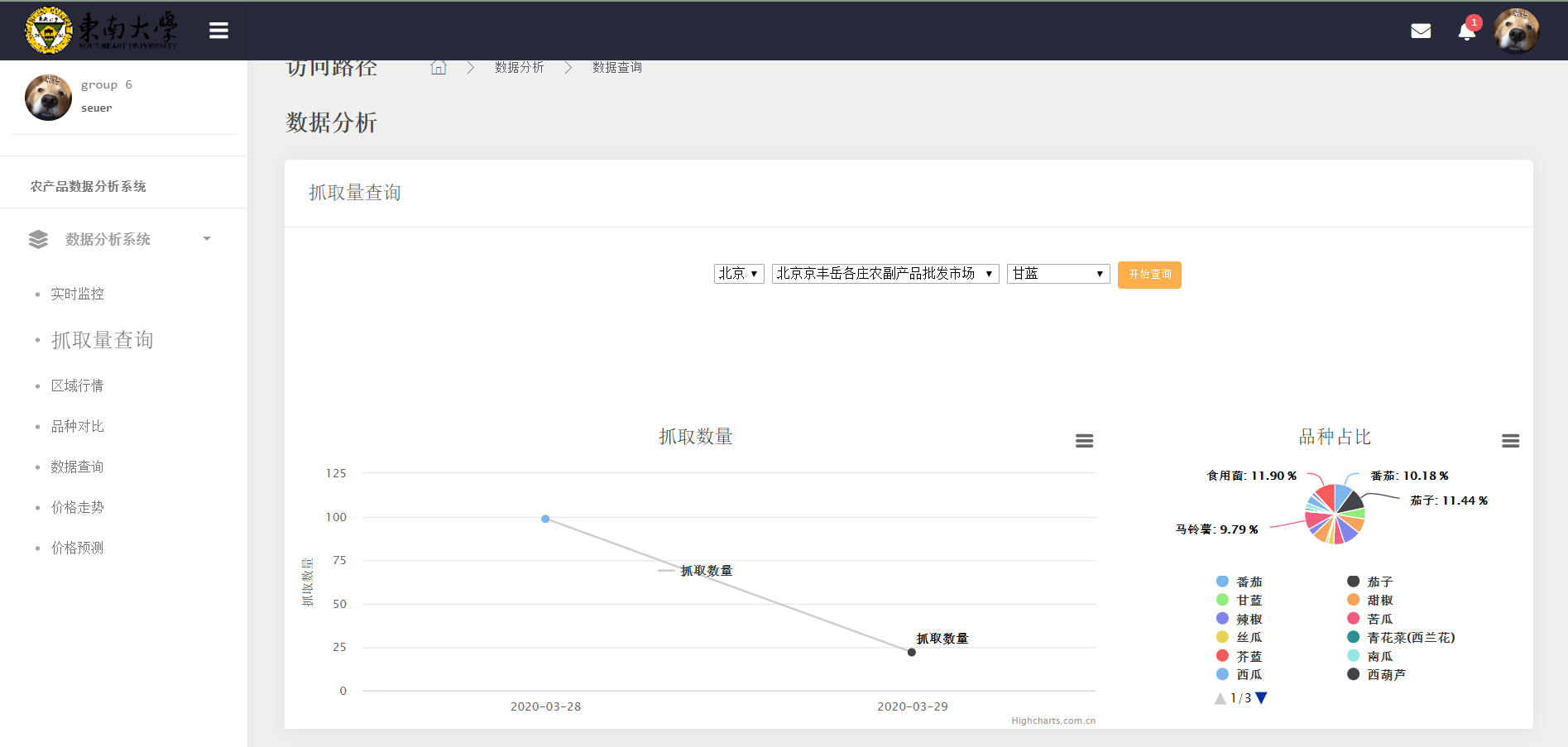Click the 马铃薯: 9.79% pie label
This screenshot has height=747, width=1568.
tap(1217, 529)
